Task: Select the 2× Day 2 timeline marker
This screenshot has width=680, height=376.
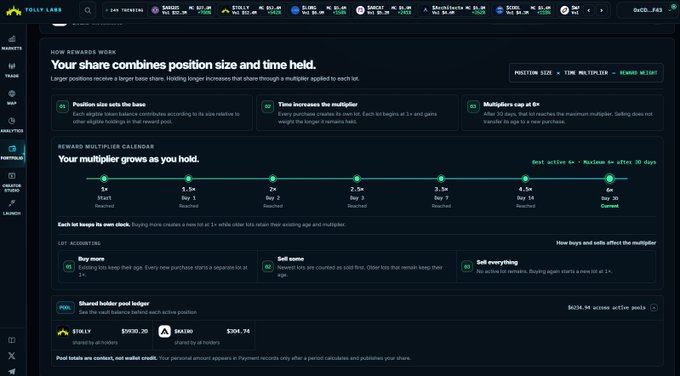Action: click(x=272, y=179)
